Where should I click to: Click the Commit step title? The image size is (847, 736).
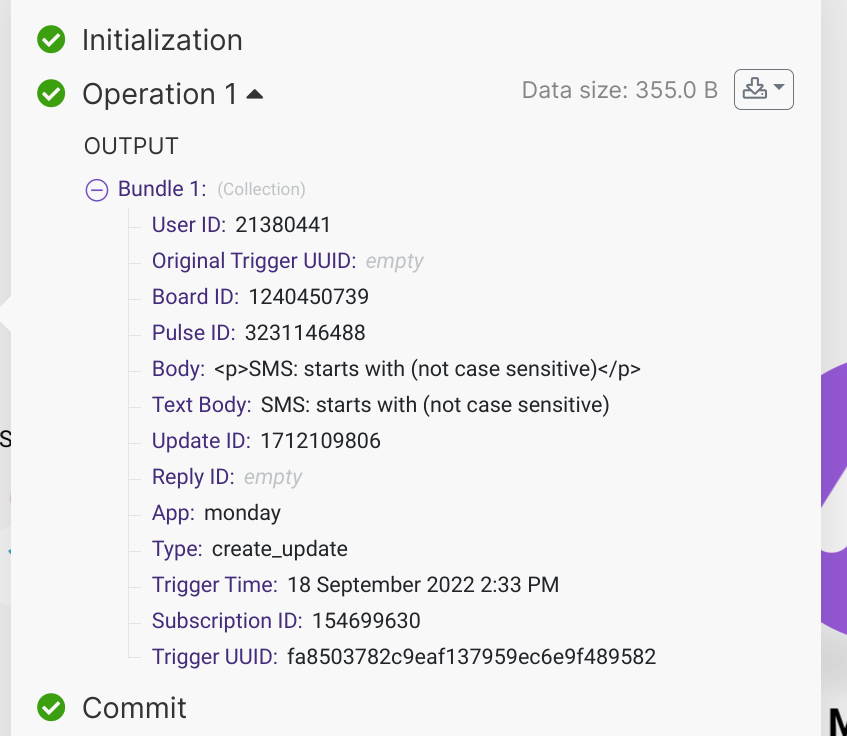[134, 708]
